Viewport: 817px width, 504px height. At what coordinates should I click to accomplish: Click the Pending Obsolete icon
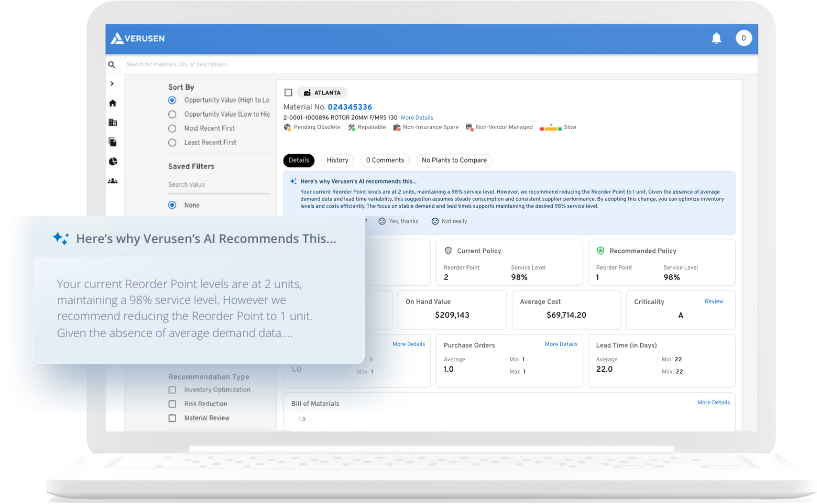point(287,127)
